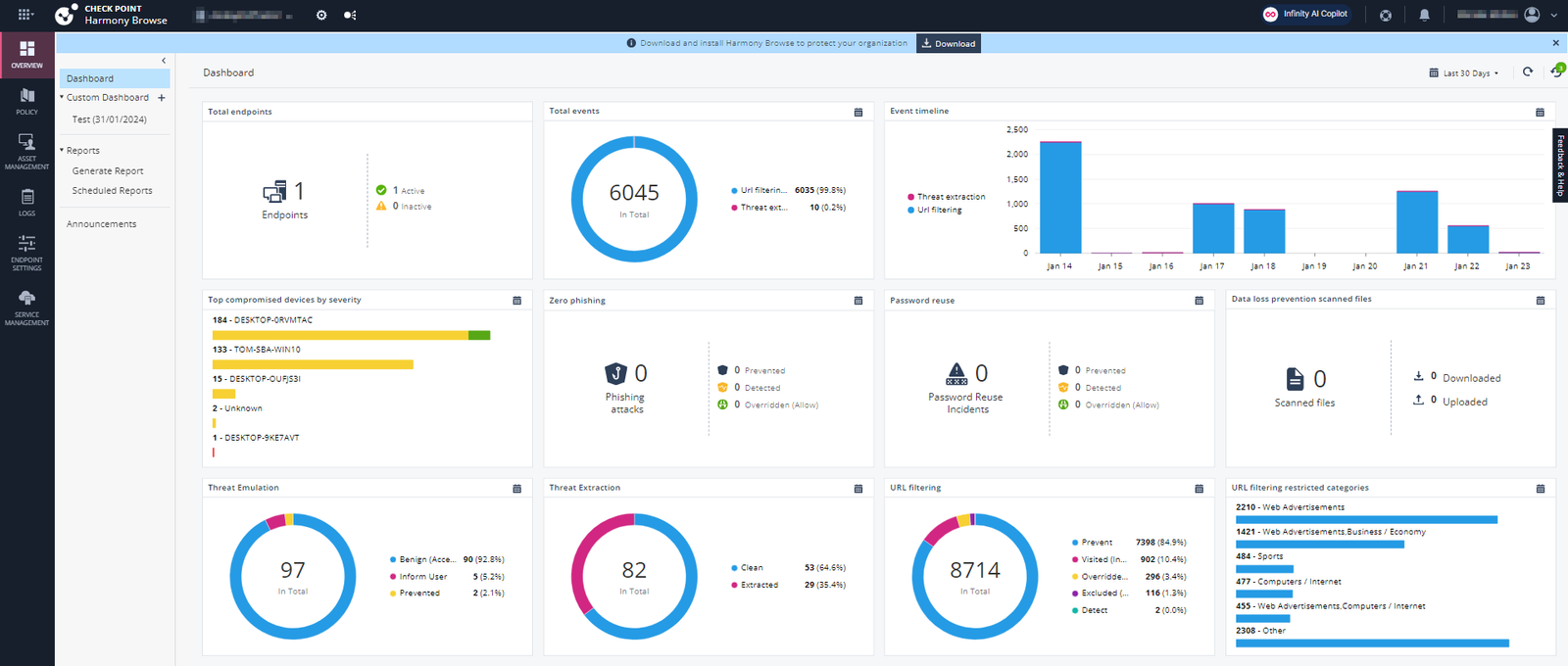The image size is (1568, 666).
Task: Click the notifications bell icon
Action: (x=1424, y=15)
